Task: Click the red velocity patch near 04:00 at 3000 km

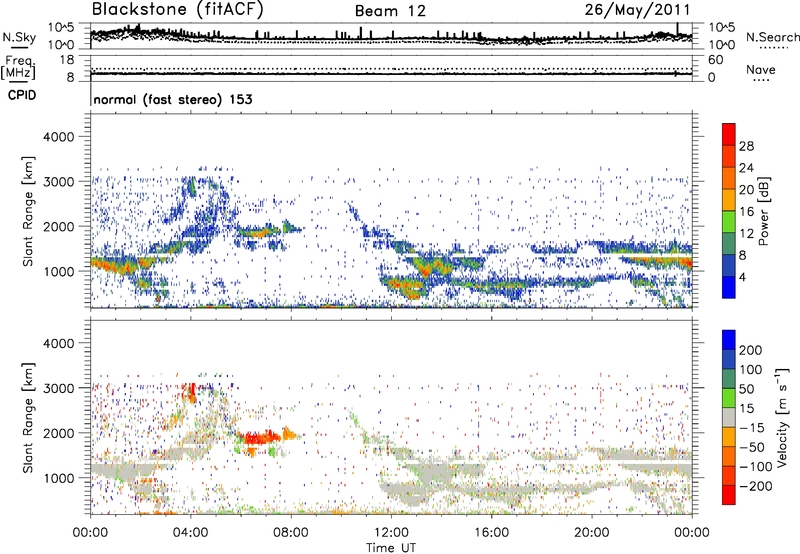Action: (192, 392)
